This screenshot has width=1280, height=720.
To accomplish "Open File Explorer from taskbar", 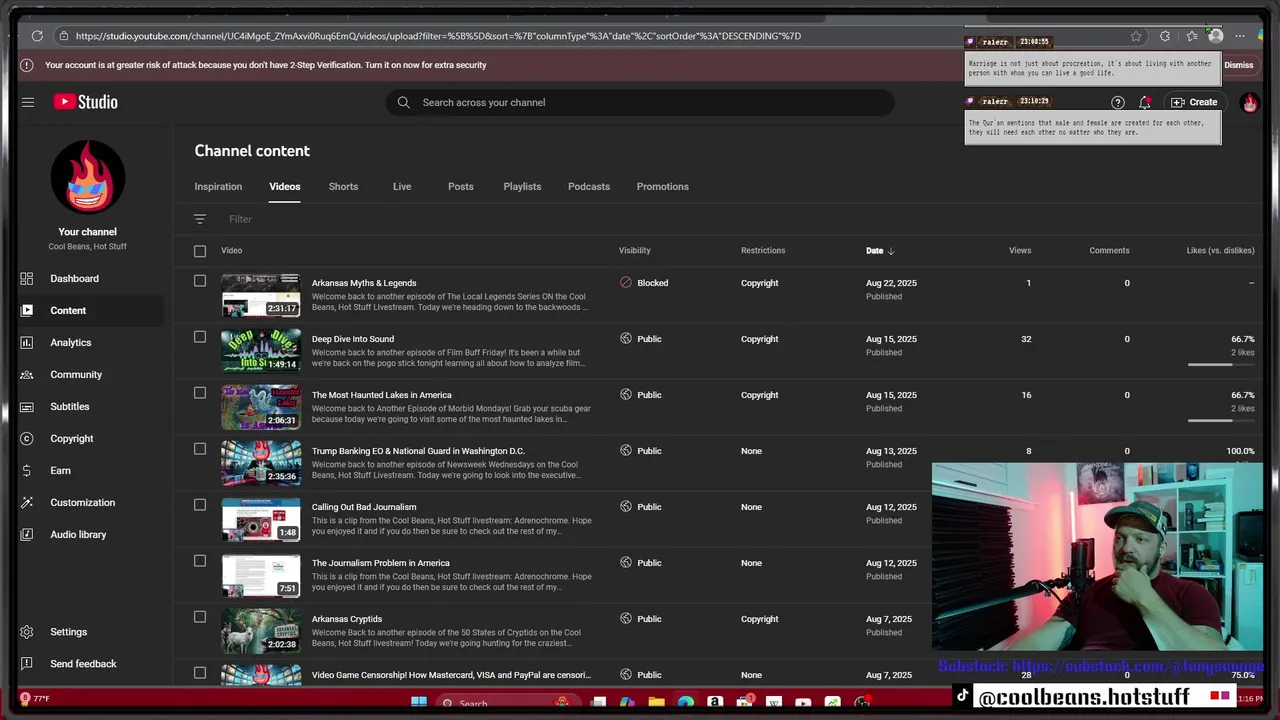I will point(656,703).
